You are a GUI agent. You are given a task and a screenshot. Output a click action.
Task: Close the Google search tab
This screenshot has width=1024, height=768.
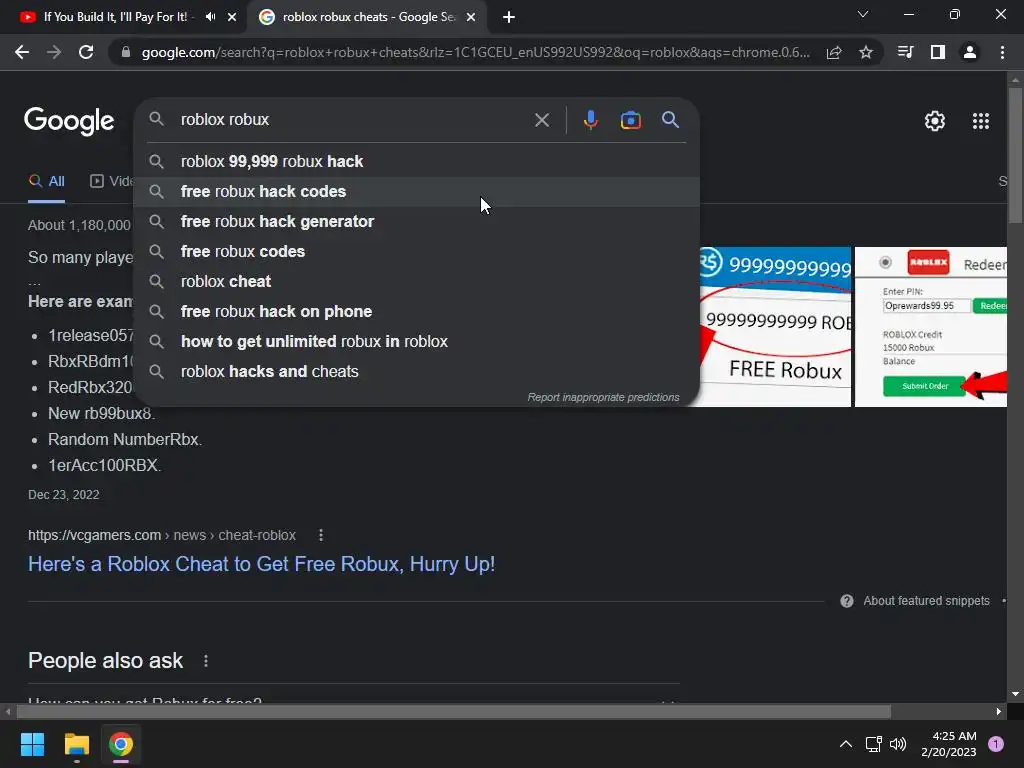(471, 17)
